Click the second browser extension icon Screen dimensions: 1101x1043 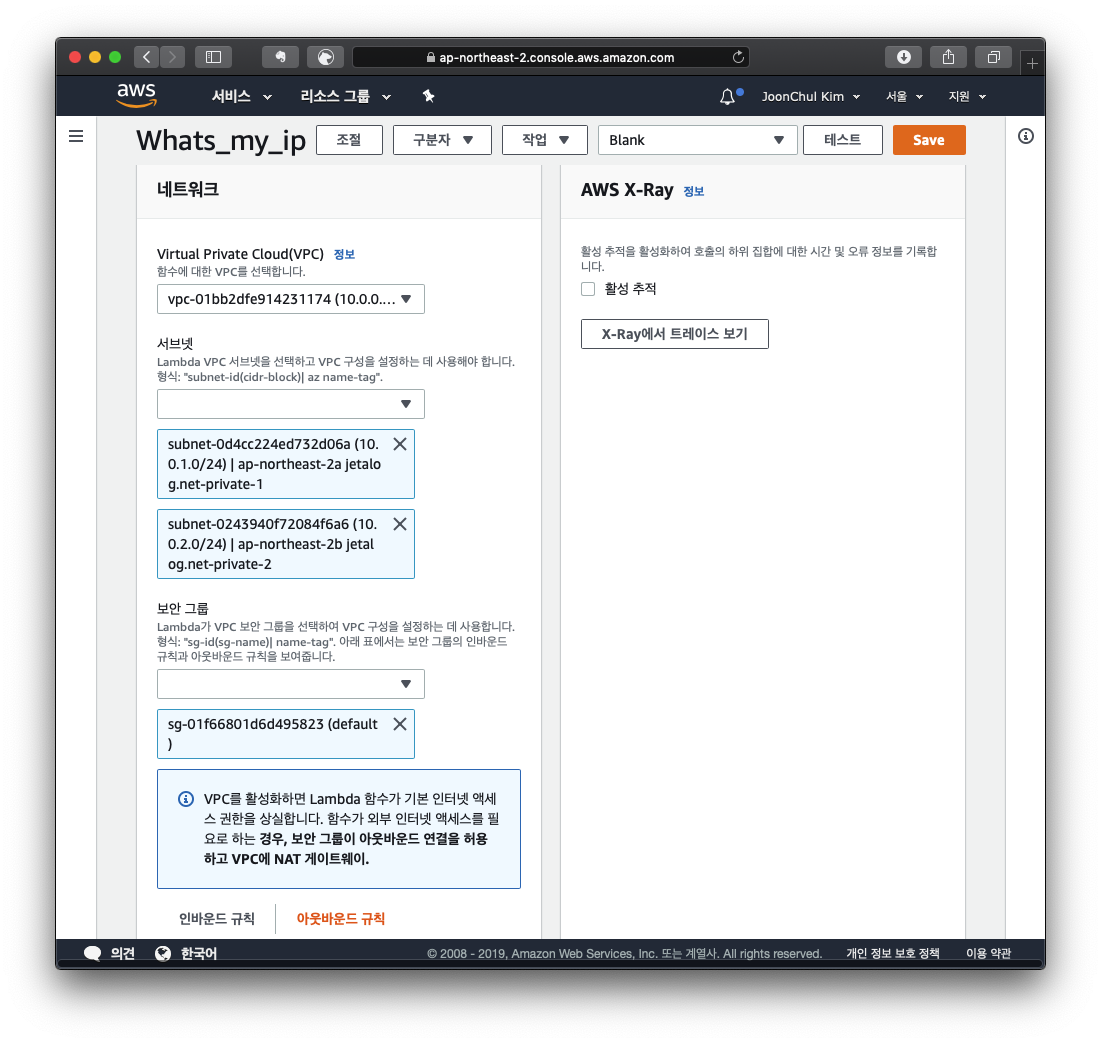[x=325, y=57]
